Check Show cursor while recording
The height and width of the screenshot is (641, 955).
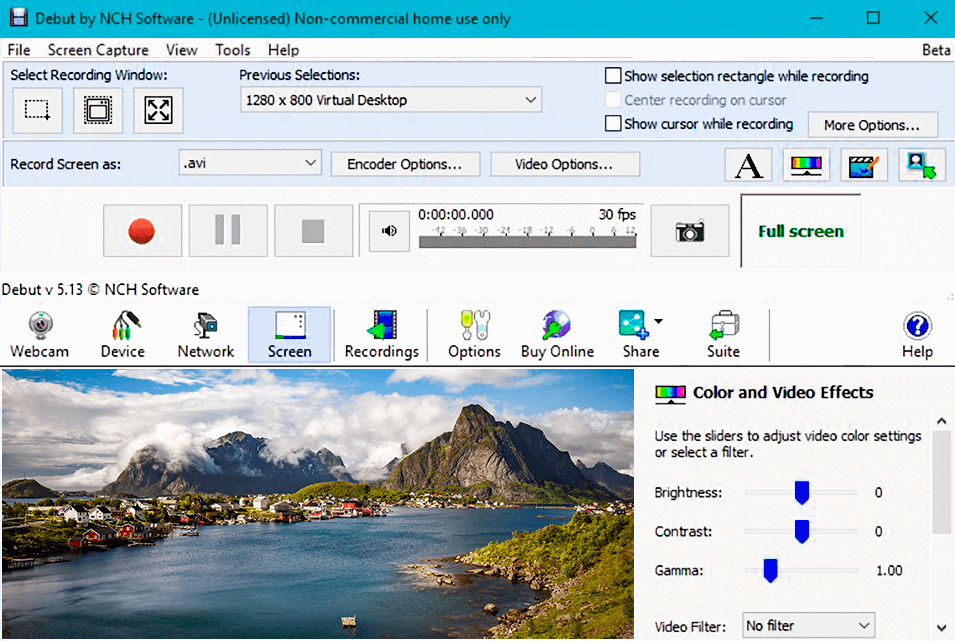click(611, 124)
